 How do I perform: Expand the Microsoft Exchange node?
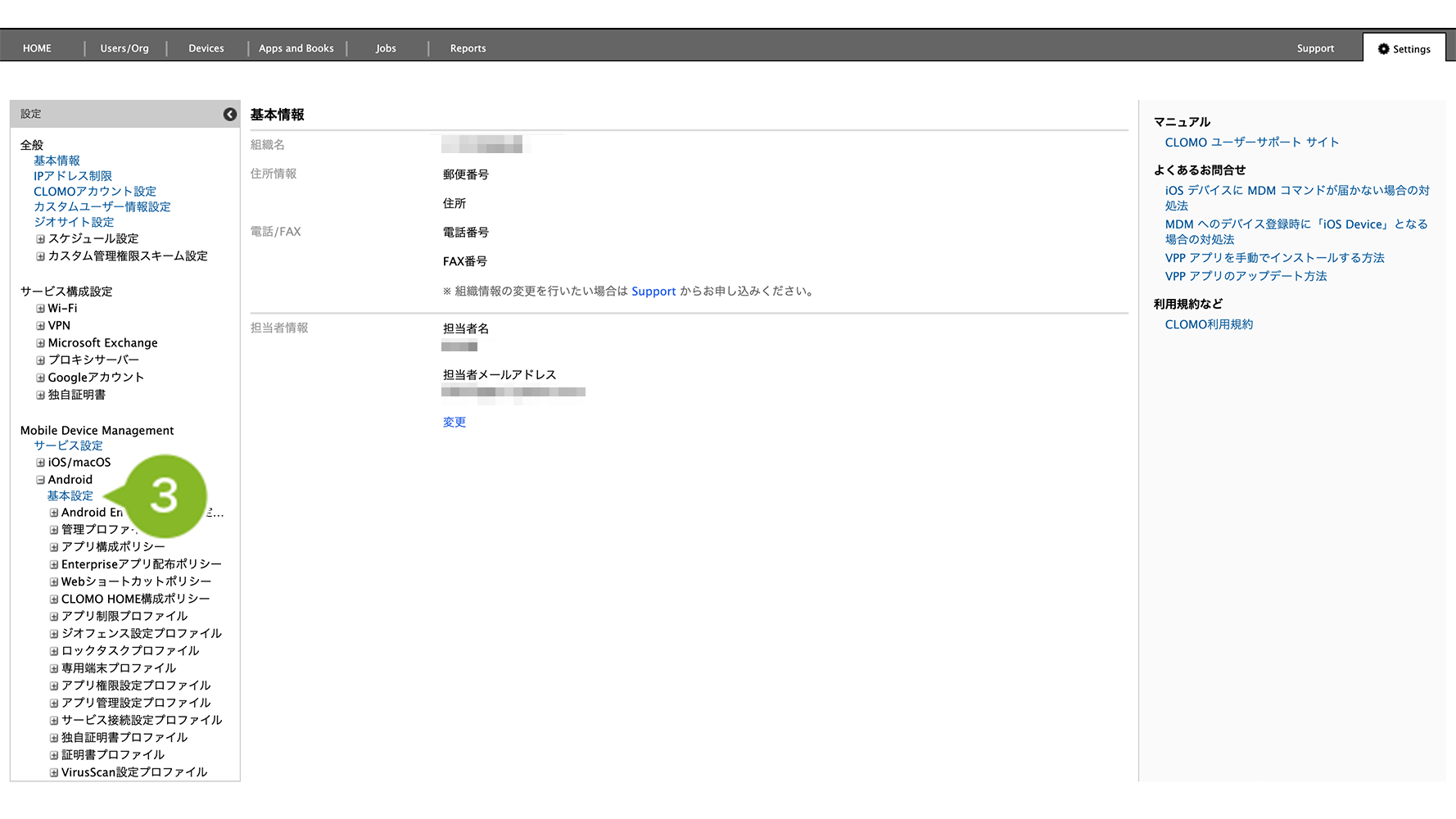tap(40, 343)
